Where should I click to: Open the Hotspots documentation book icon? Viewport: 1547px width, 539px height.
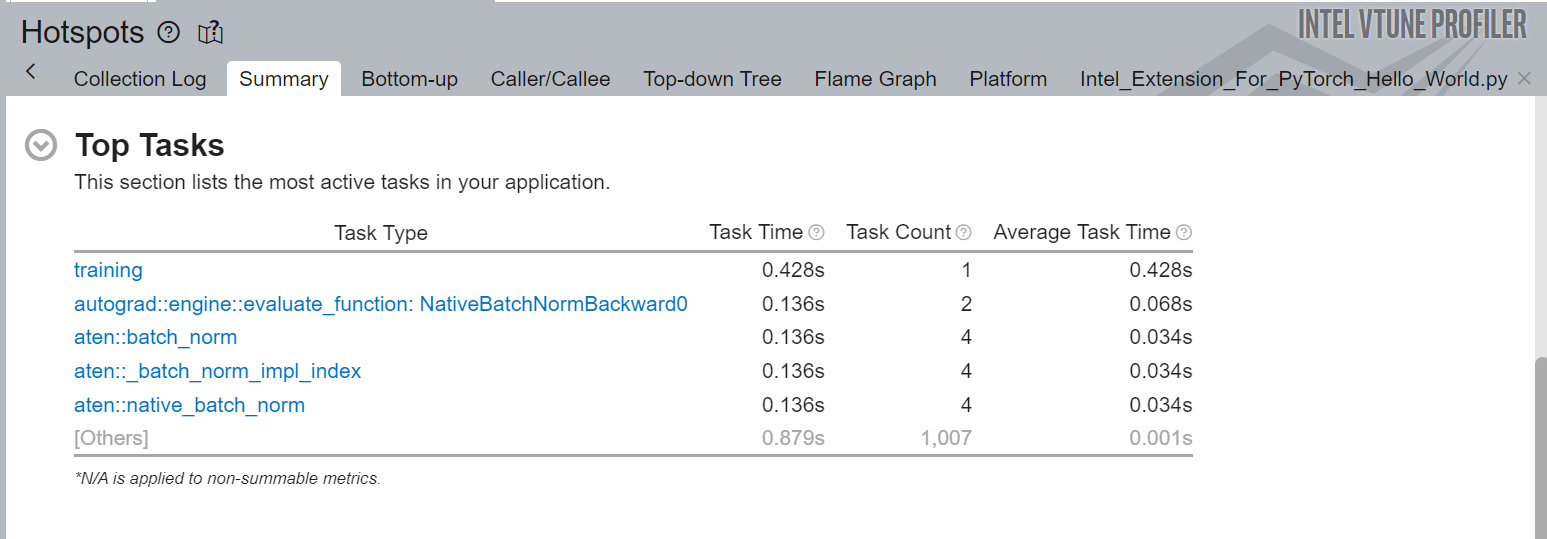[x=210, y=33]
